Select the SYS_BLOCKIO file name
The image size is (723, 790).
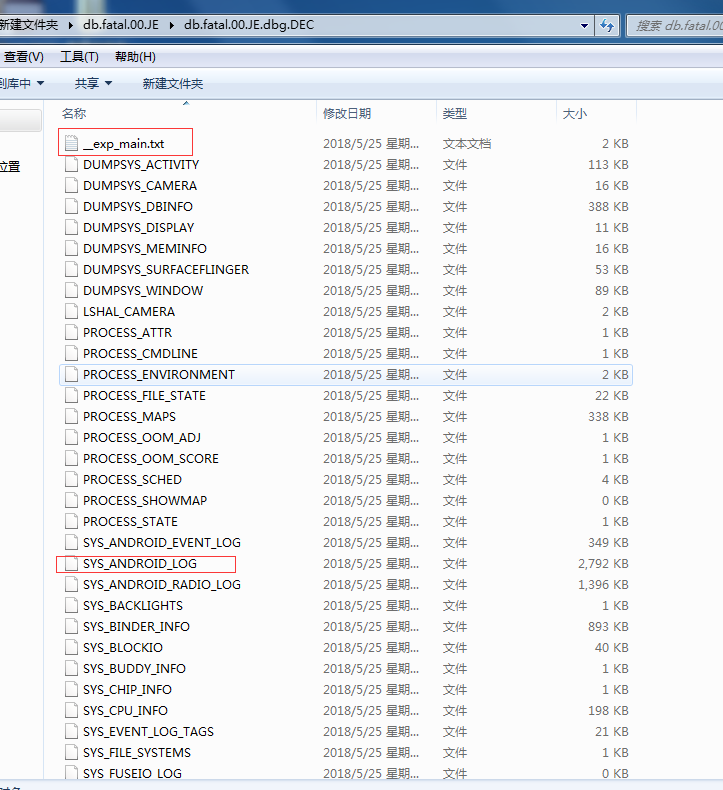tap(123, 647)
